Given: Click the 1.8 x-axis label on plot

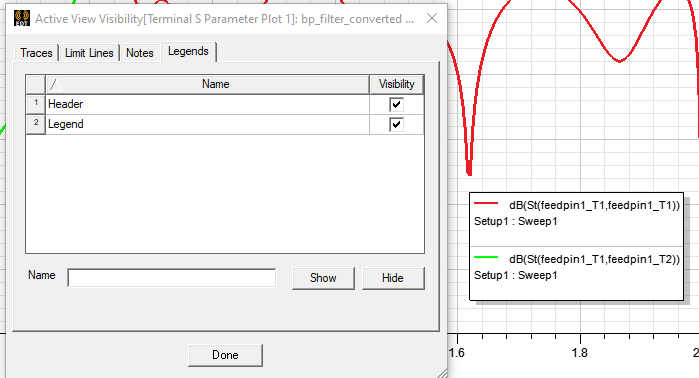Looking at the screenshot, I should pyautogui.click(x=580, y=353).
